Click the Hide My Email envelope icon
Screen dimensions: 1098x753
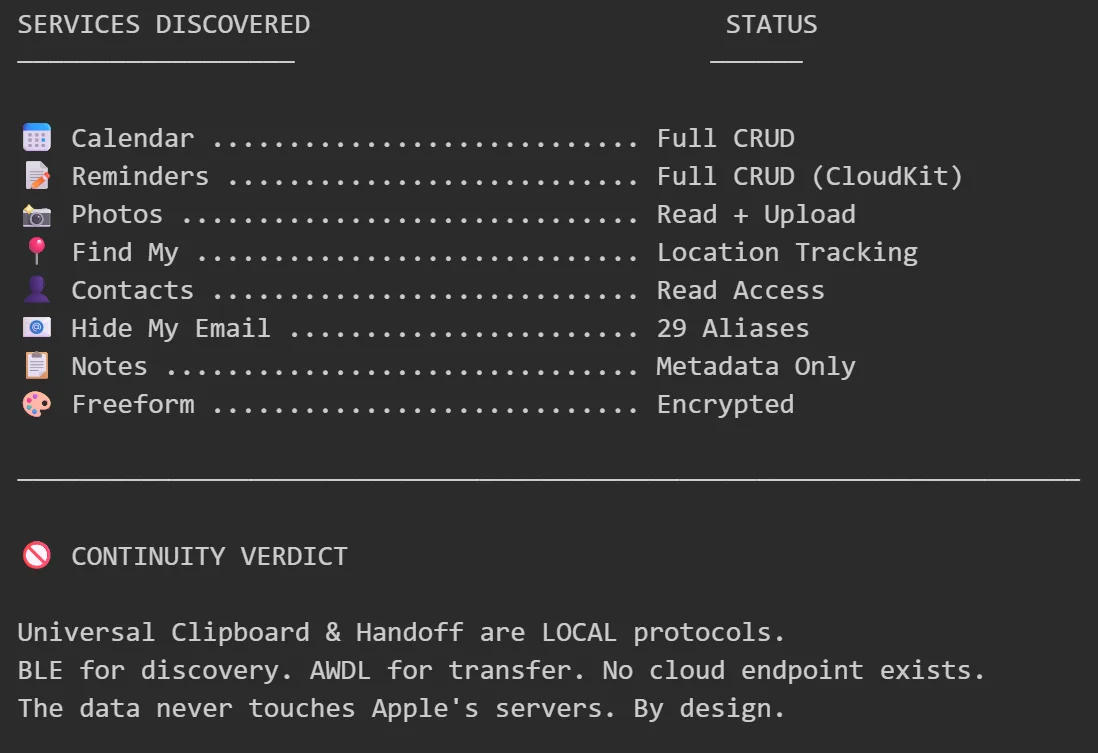pyautogui.click(x=37, y=328)
